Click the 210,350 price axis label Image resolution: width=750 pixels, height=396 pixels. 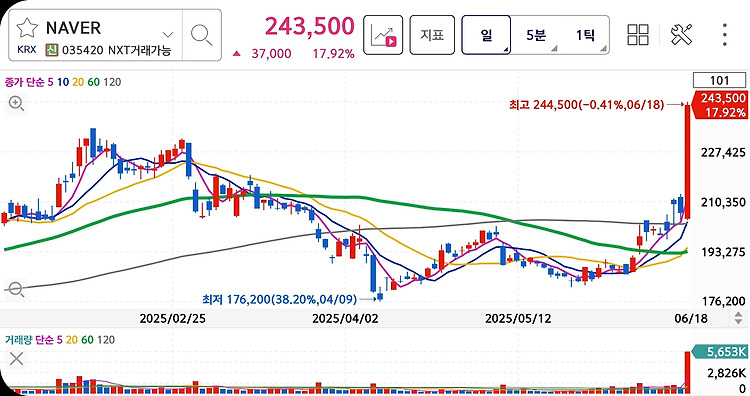[723, 202]
